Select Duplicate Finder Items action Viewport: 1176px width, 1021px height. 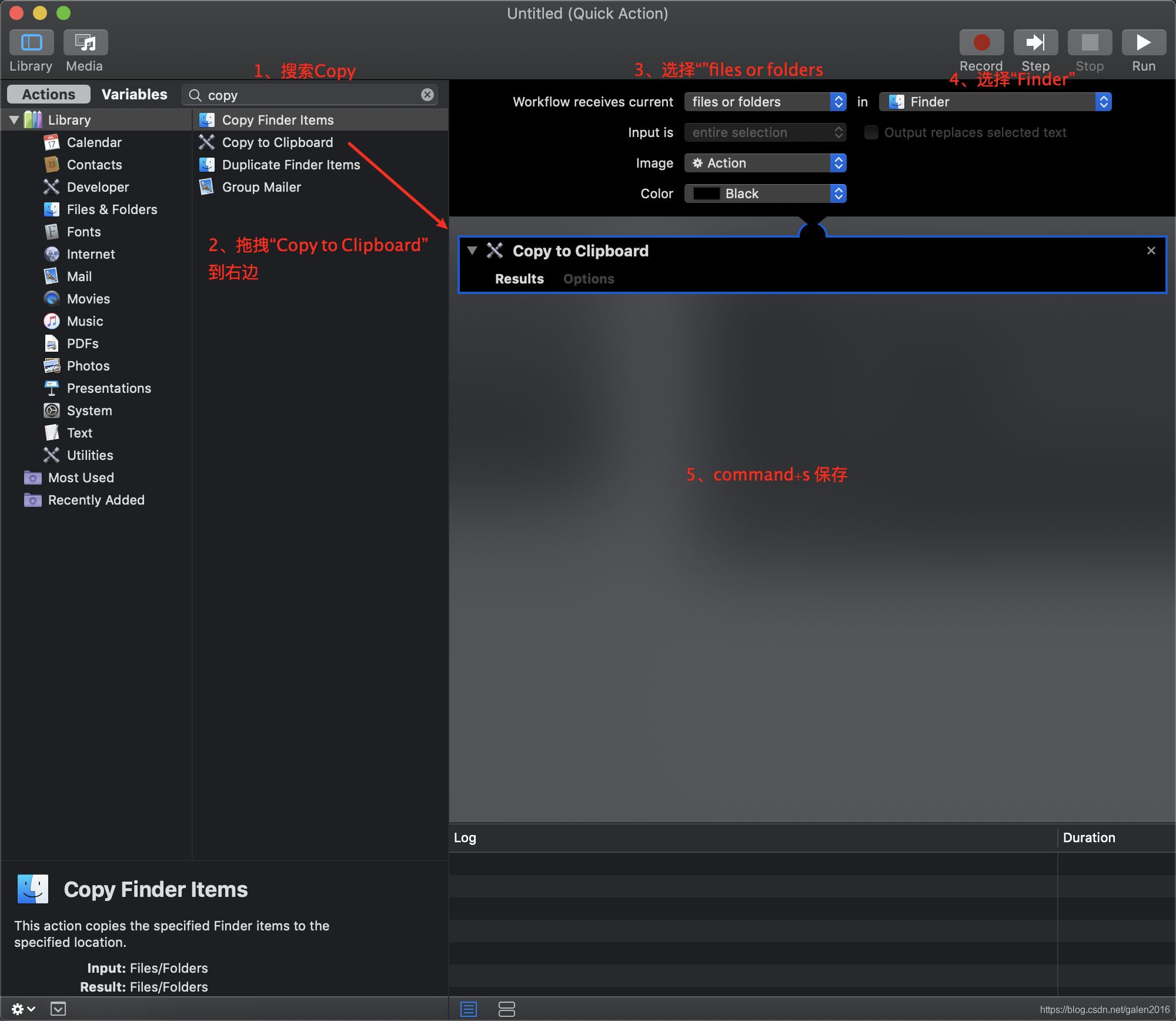pyautogui.click(x=321, y=165)
